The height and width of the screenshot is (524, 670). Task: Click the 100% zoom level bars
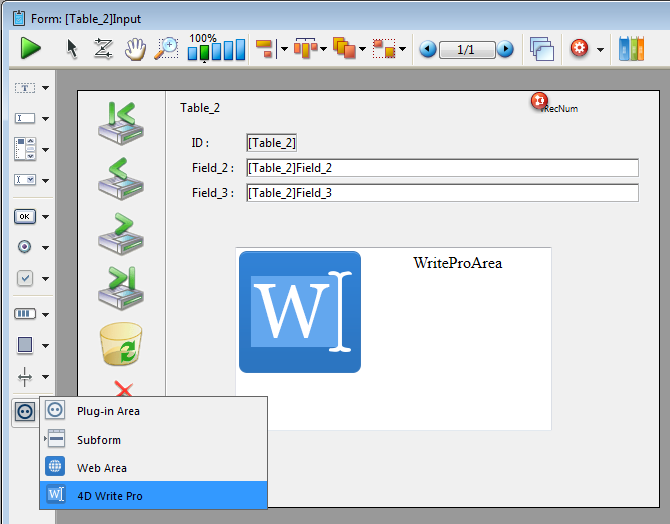(217, 47)
